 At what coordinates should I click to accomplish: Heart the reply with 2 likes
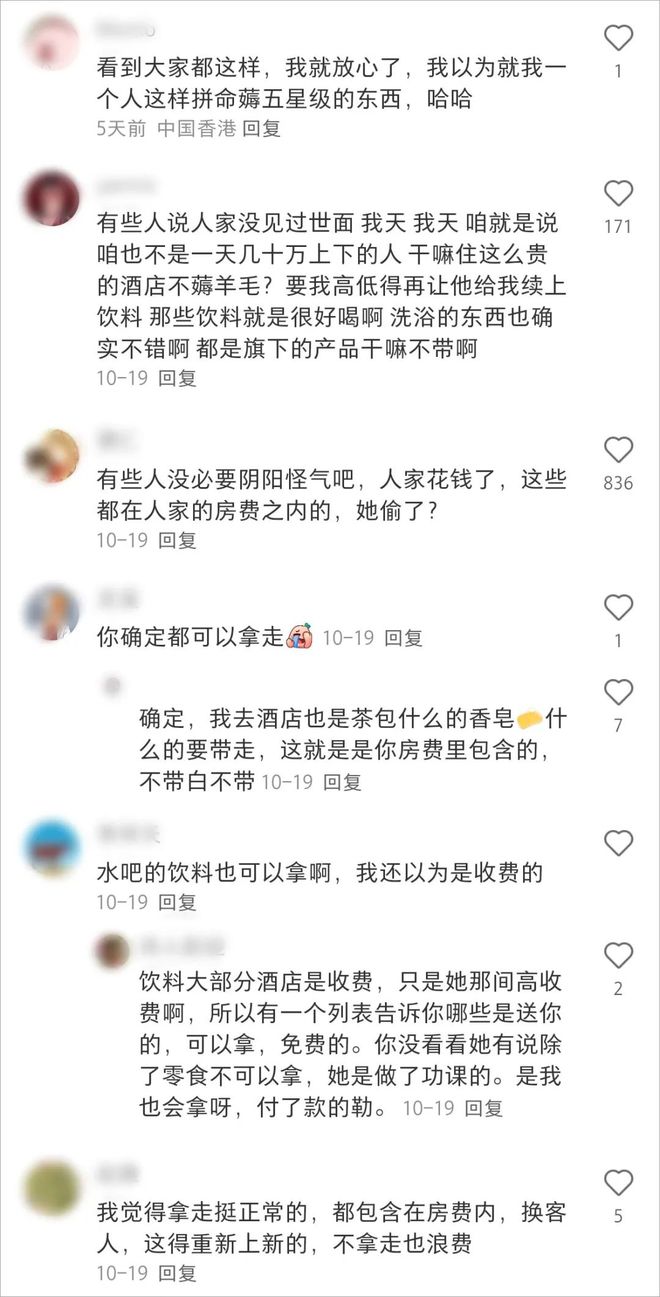tap(619, 955)
